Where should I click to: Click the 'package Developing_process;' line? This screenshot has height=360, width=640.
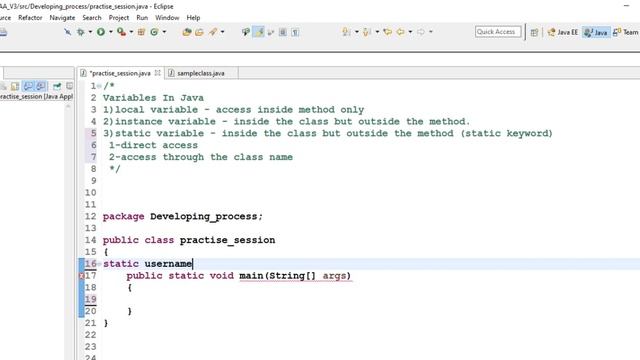tap(183, 216)
